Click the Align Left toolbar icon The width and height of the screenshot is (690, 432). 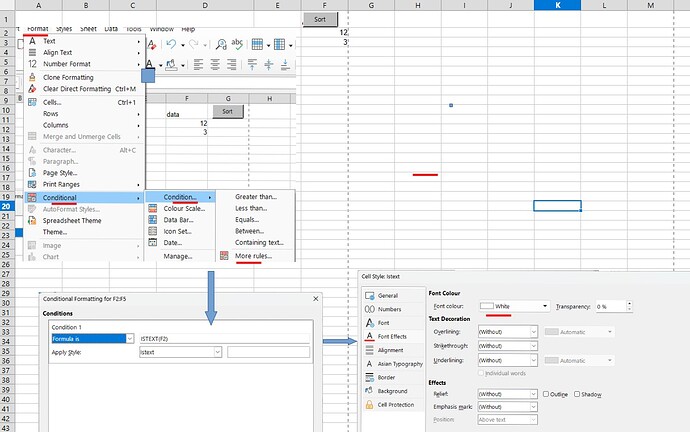[x=198, y=65]
